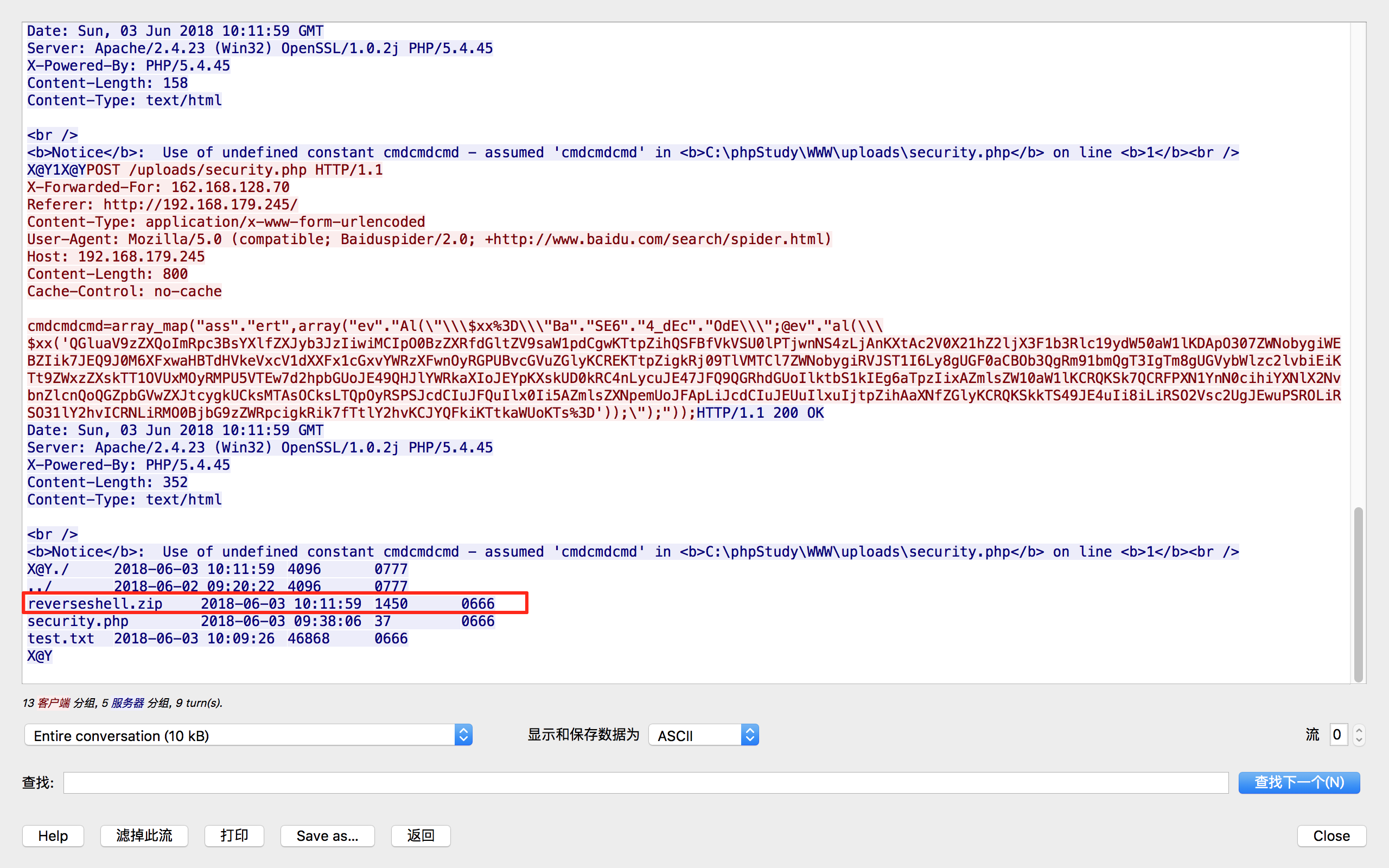This screenshot has height=868, width=1389.
Task: Click the 滤掉此流 filter out stream button
Action: [144, 836]
